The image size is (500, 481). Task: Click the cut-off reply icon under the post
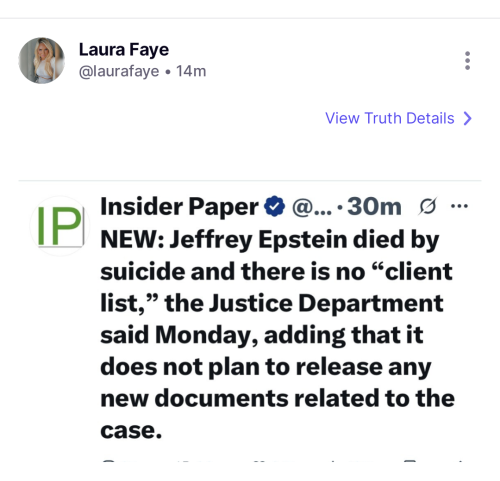point(109,461)
